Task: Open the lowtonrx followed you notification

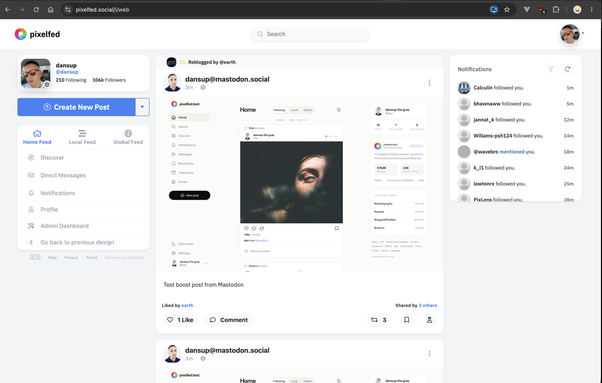Action: [516, 184]
